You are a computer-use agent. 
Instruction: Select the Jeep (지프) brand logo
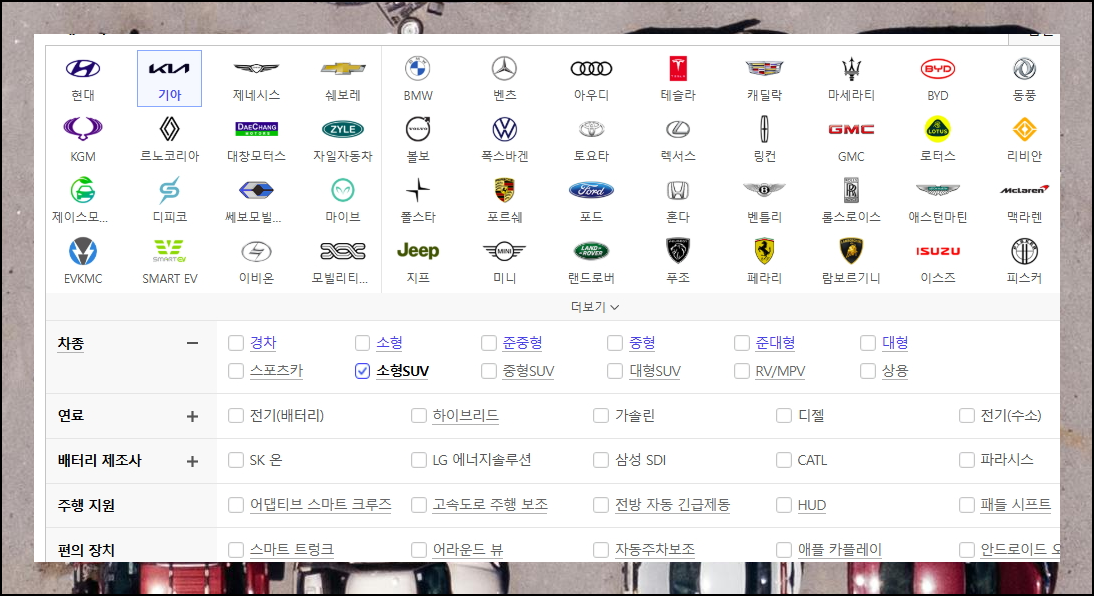(x=418, y=251)
